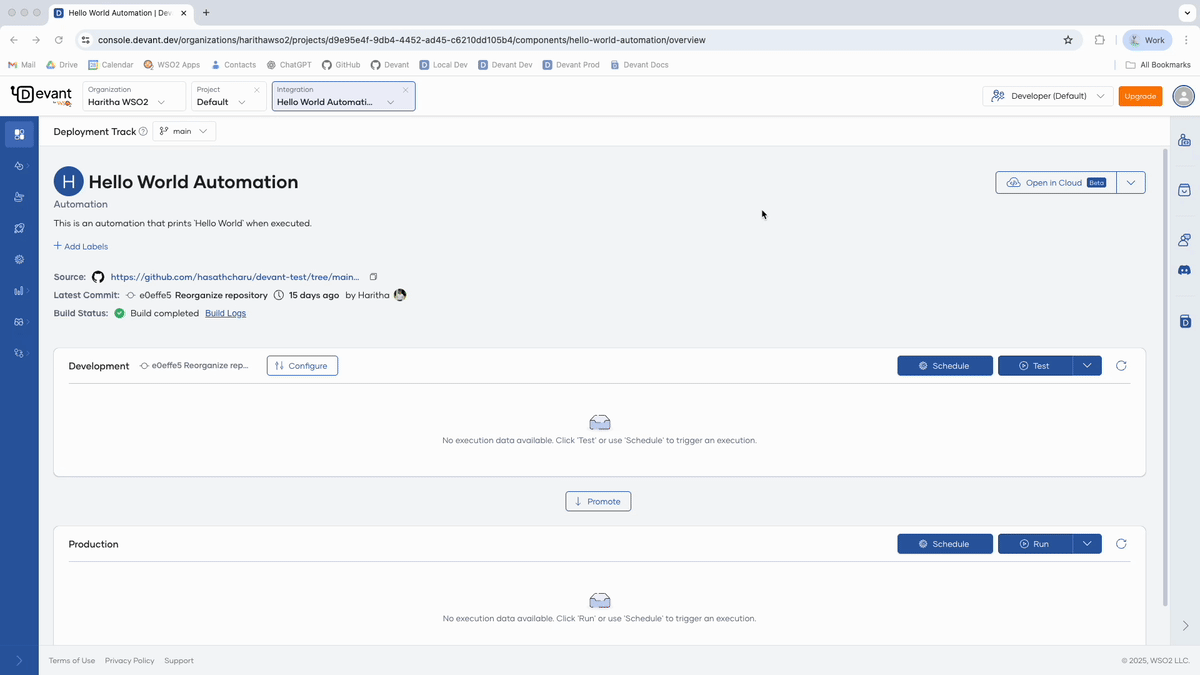Refresh the Production executions
Viewport: 1200px width, 675px height.
point(1121,544)
